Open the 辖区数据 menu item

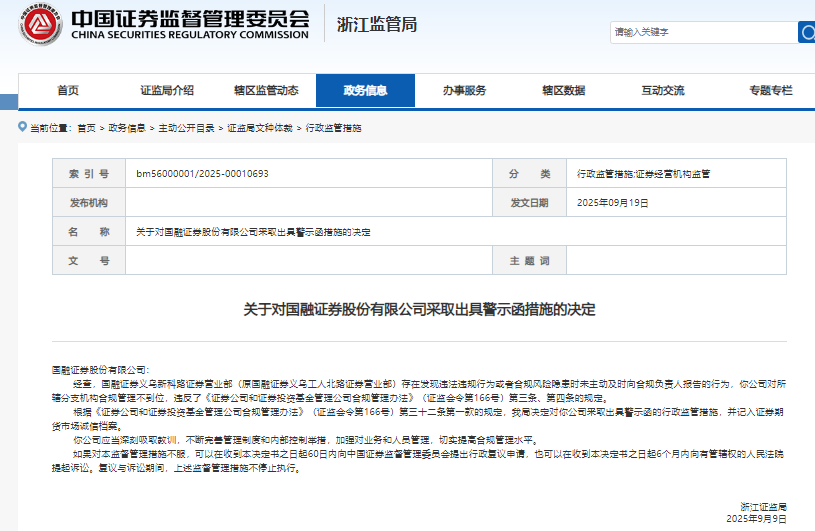(x=563, y=90)
